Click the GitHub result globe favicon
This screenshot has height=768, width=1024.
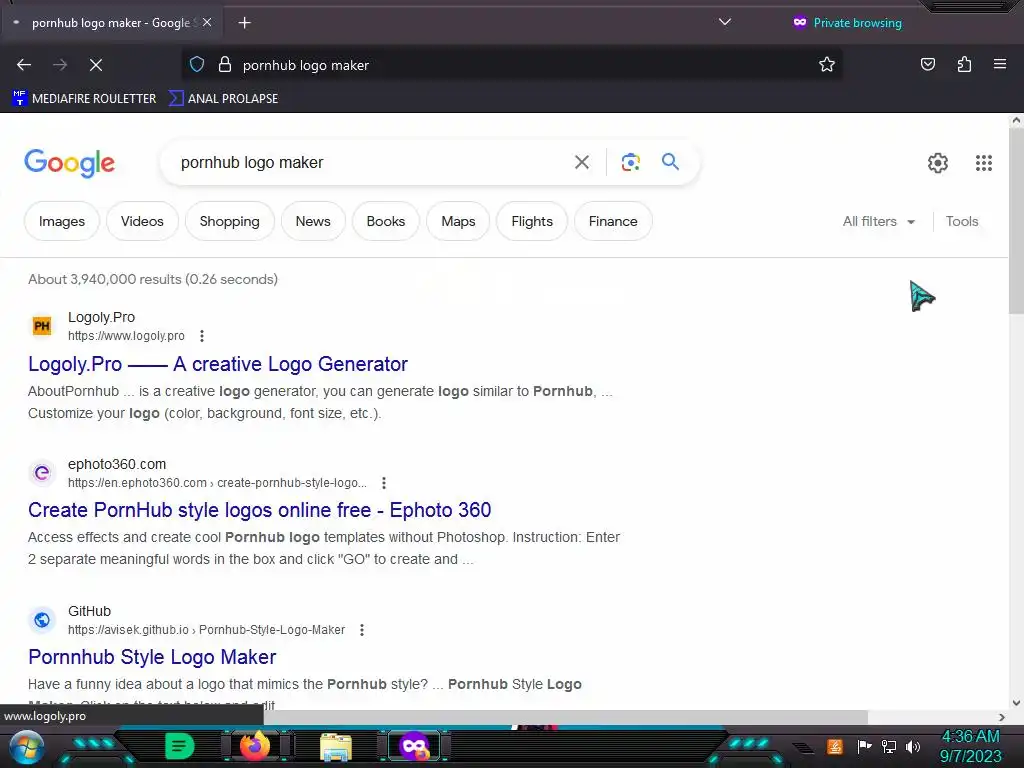(x=42, y=619)
